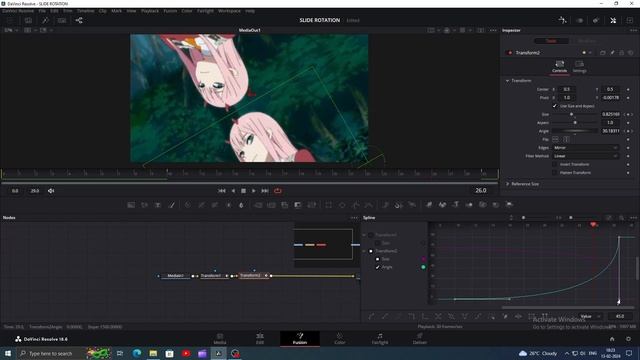Open Filter Method dropdown set to Linear

(x=586, y=156)
